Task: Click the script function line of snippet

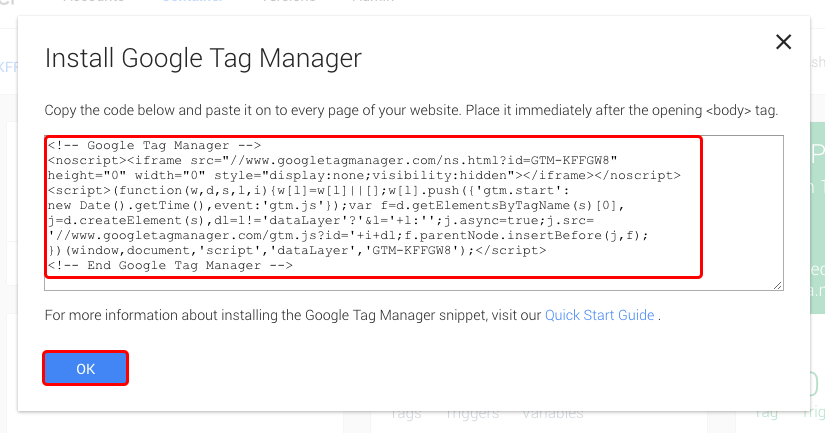Action: click(308, 190)
